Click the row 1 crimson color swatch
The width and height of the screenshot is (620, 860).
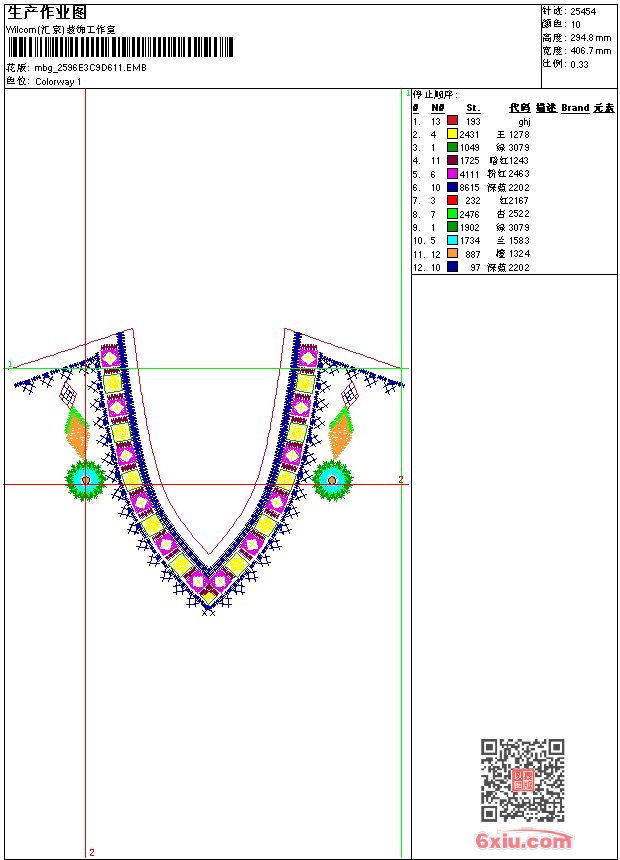pyautogui.click(x=452, y=120)
